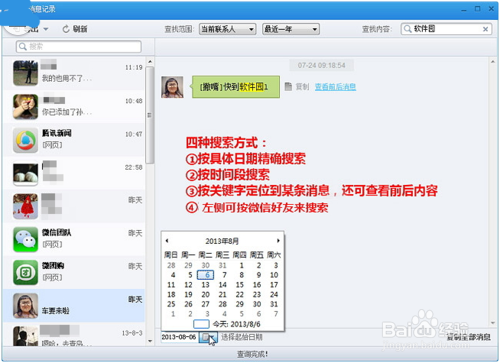Click the 2013年8月 calendar header
The width and height of the screenshot is (499, 363).
tap(222, 241)
